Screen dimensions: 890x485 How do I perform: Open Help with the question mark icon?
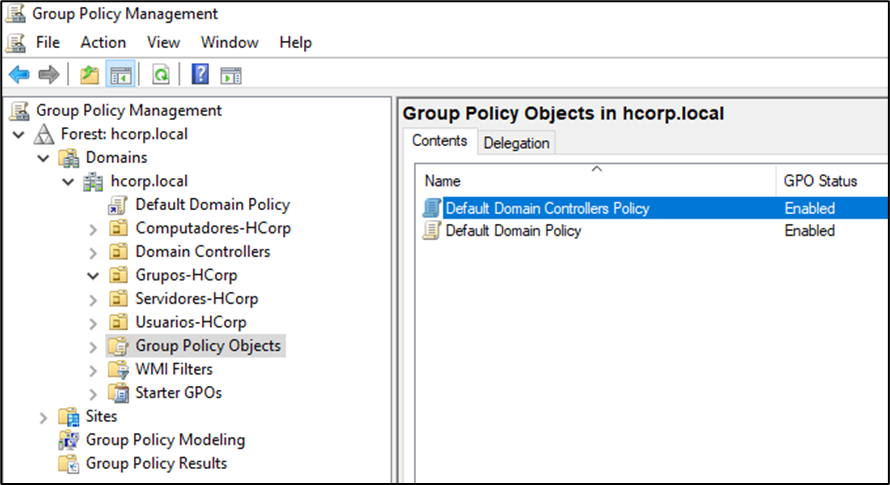(x=200, y=75)
